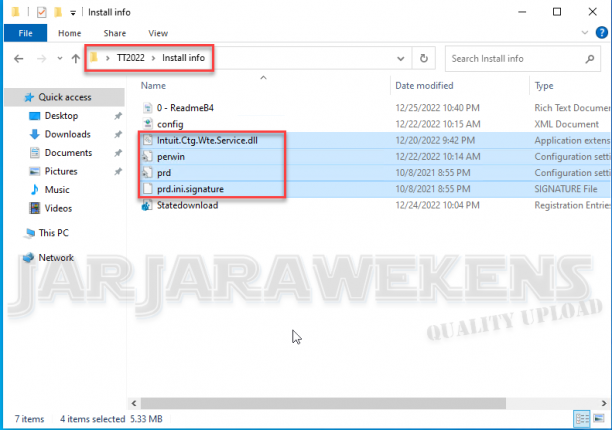Select This PC in the sidebar
This screenshot has height=430, width=612.
(53, 233)
